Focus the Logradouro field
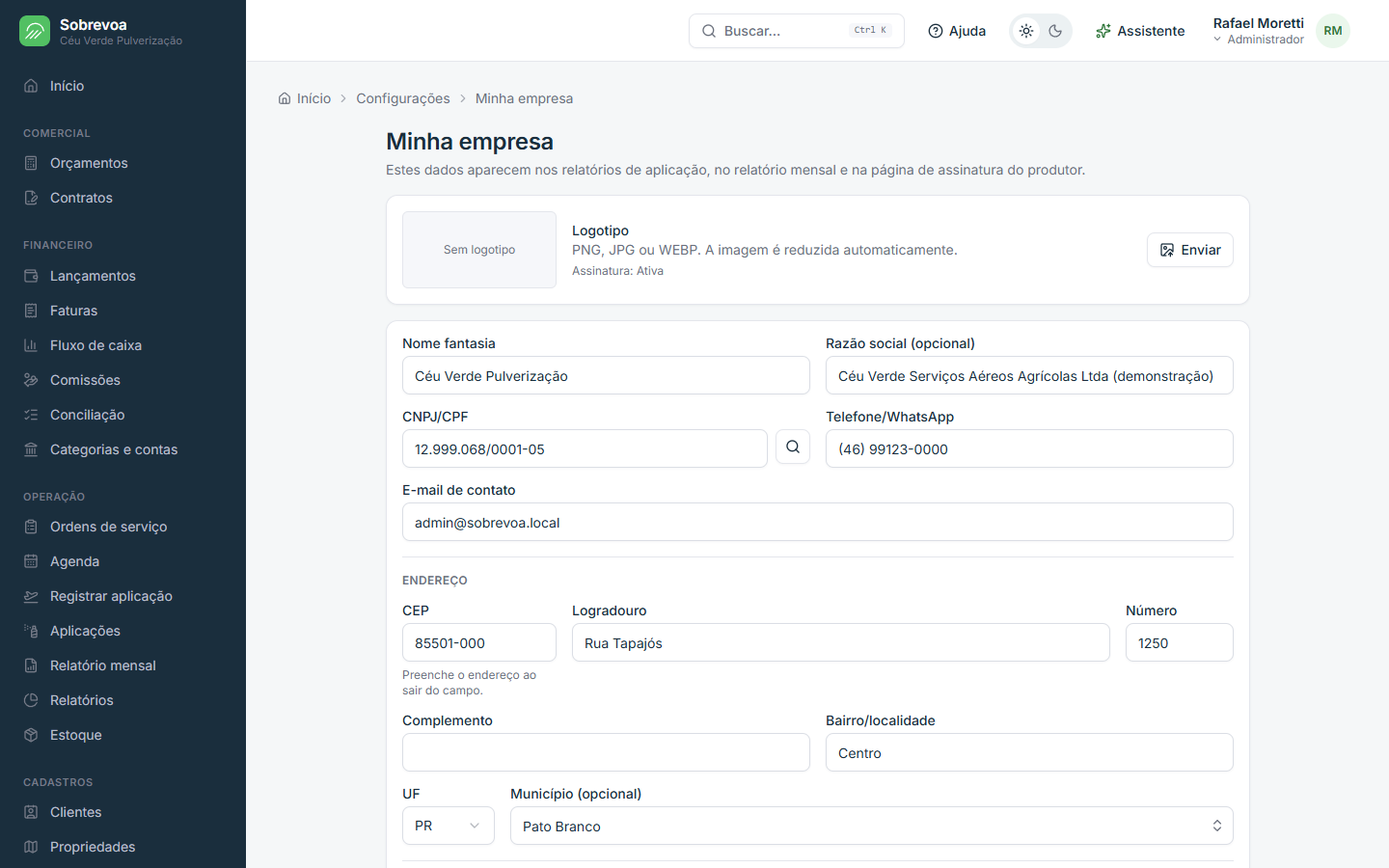The width and height of the screenshot is (1389, 868). [x=841, y=642]
